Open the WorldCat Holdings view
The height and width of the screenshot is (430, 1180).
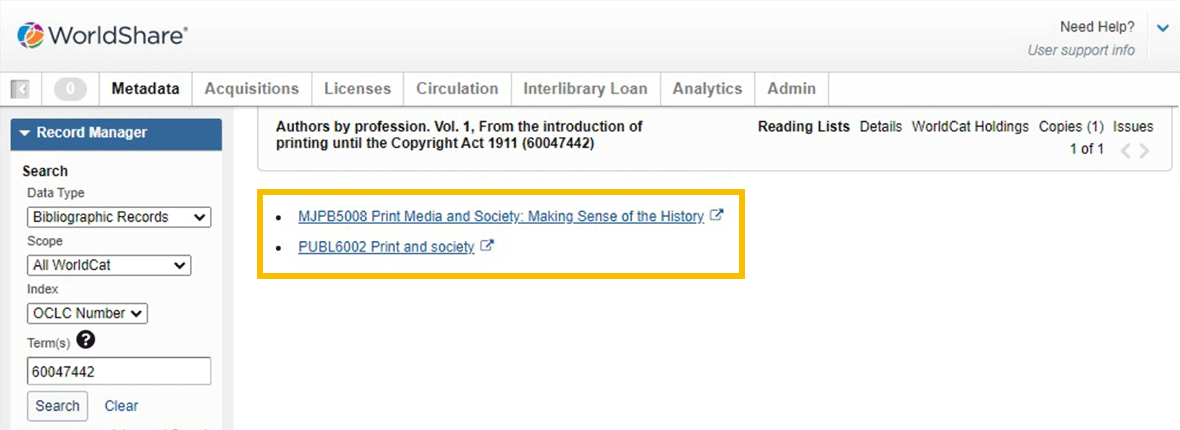click(x=970, y=127)
